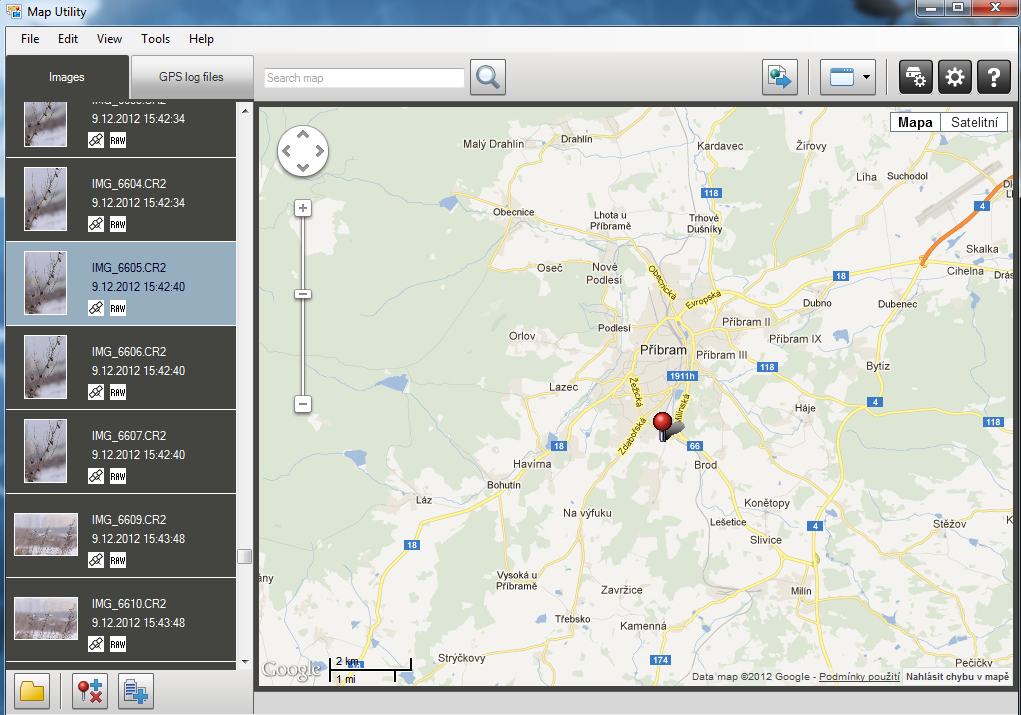Click RAW badge on IMG_6607.CR2
The height and width of the screenshot is (715, 1021).
(118, 476)
